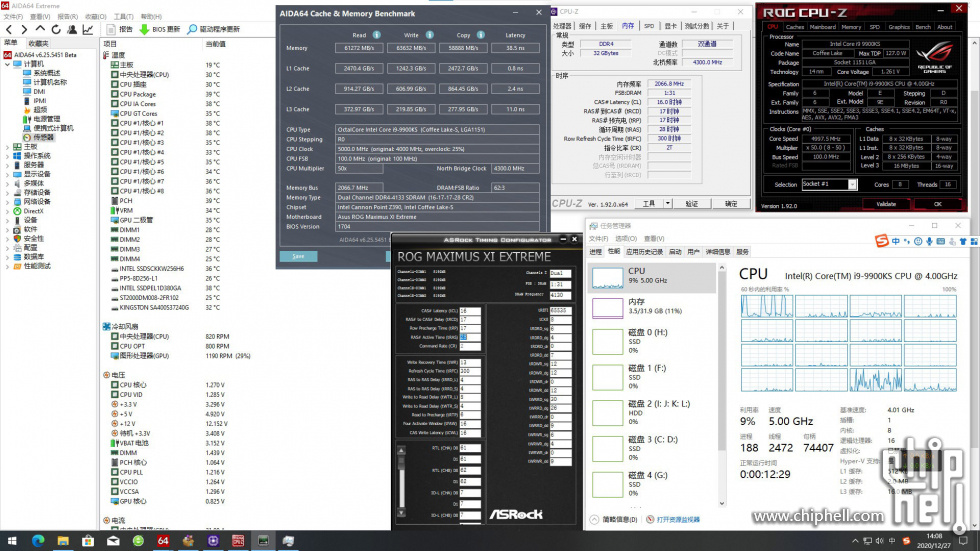Image resolution: width=980 pixels, height=551 pixels.
Task: Select DMI under 计算机
Action: (x=39, y=91)
